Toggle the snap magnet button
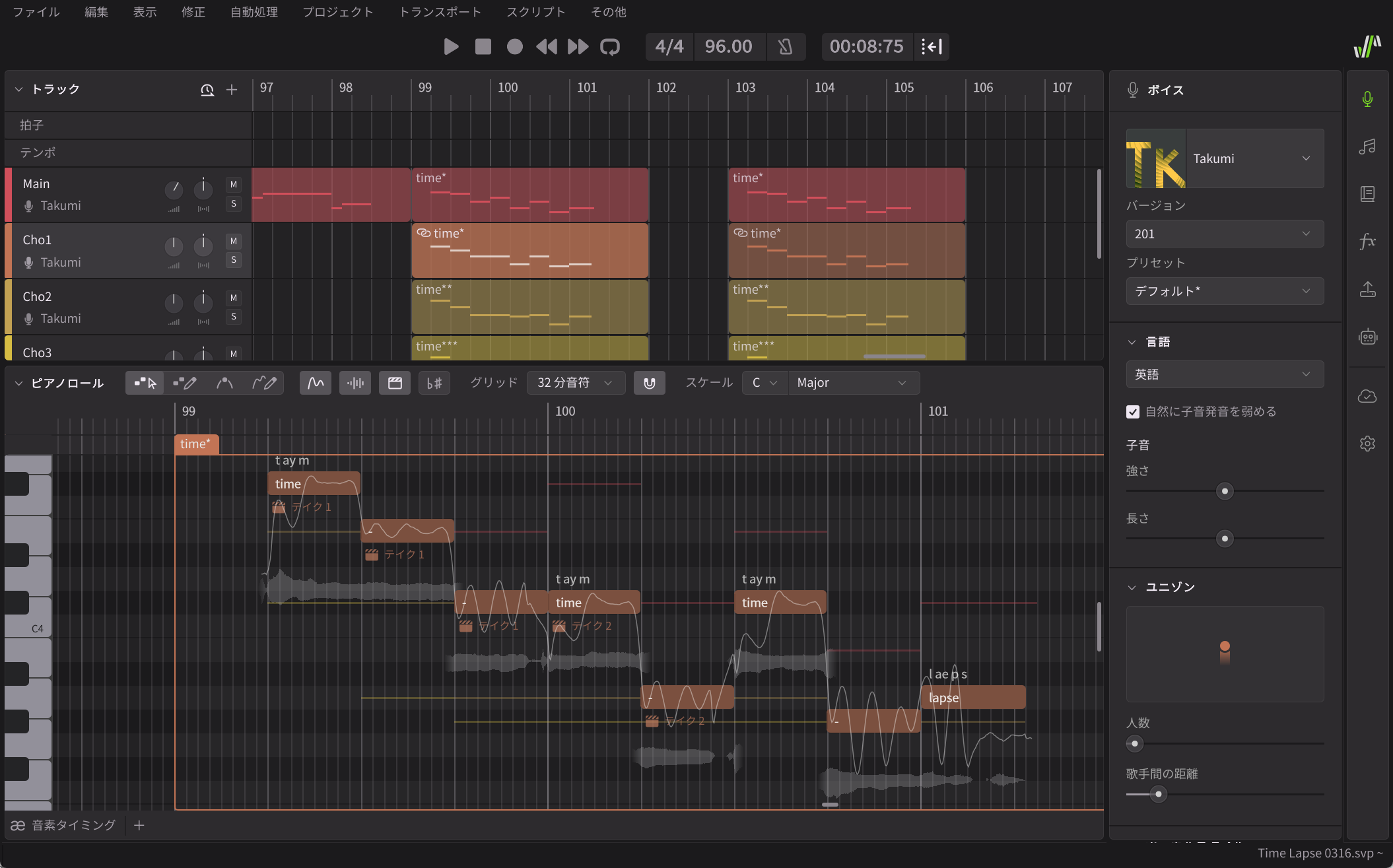Screen dimensions: 1393x868 pyautogui.click(x=649, y=383)
